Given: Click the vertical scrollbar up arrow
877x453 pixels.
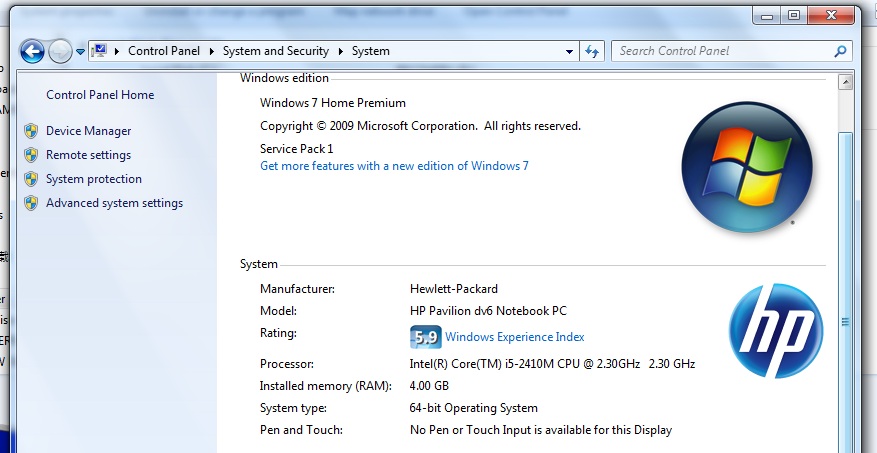Looking at the screenshot, I should (845, 82).
